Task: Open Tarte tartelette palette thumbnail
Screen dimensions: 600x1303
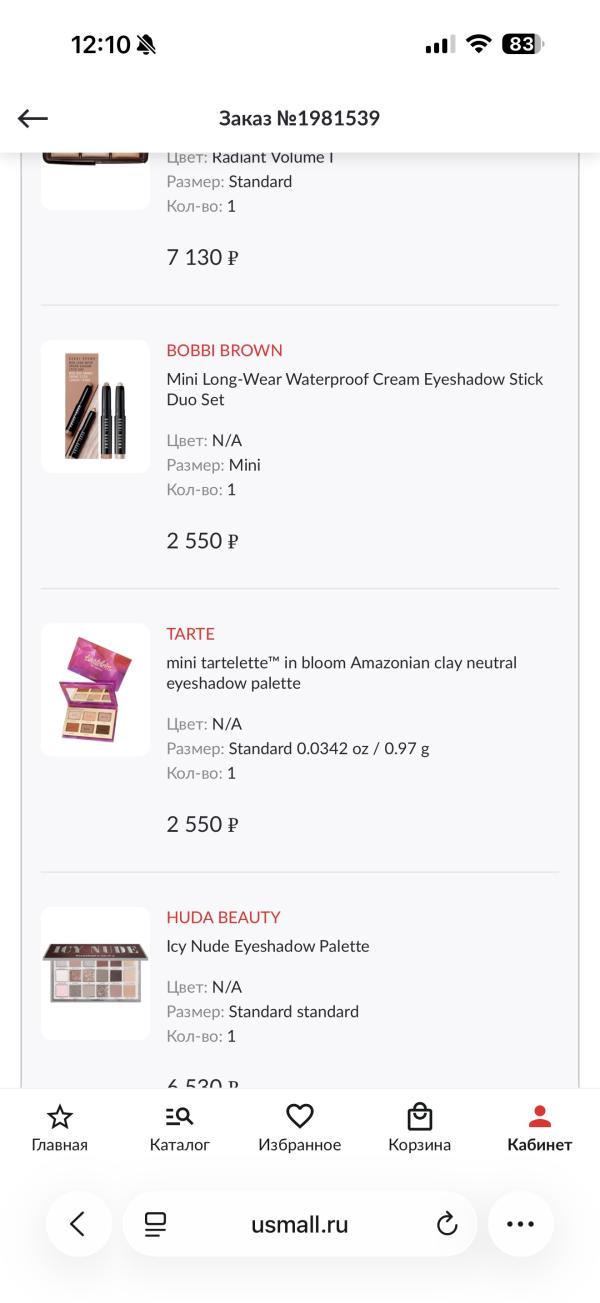Action: coord(96,690)
